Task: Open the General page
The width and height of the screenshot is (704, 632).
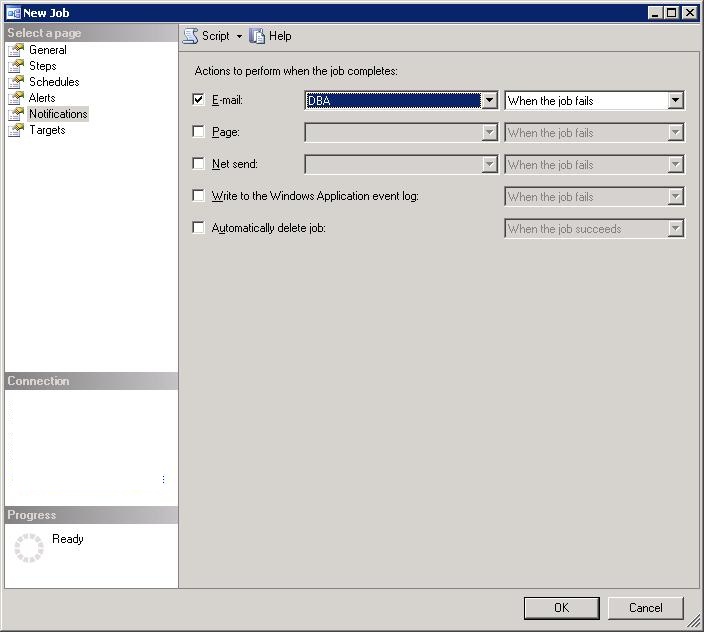Action: coord(48,50)
